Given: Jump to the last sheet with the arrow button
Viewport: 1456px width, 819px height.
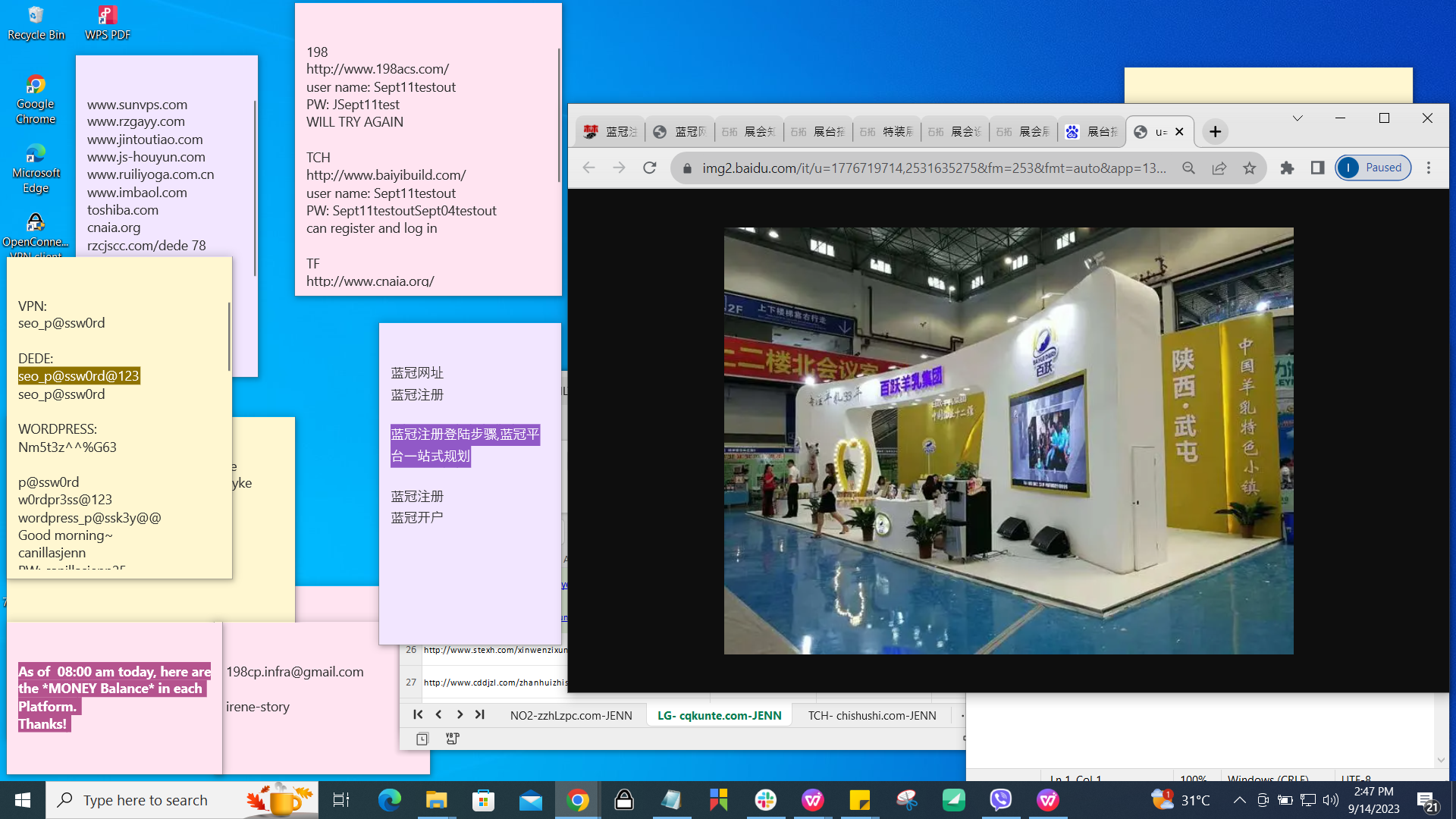Looking at the screenshot, I should 479,714.
